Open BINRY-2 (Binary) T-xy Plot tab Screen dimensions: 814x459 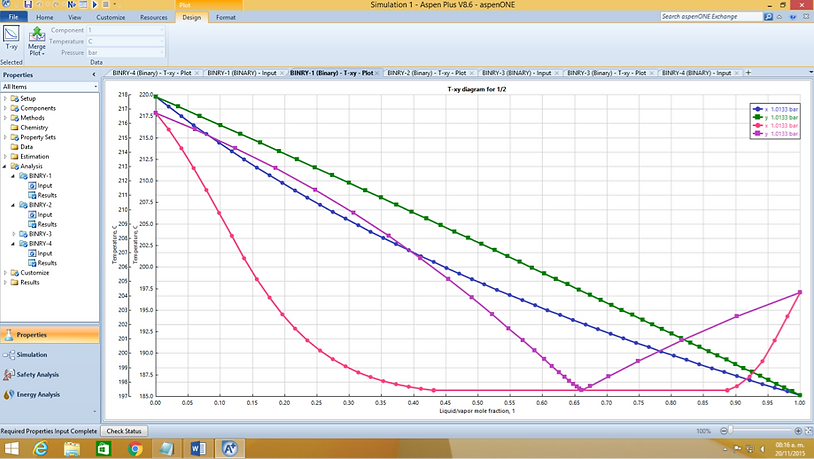pyautogui.click(x=426, y=73)
